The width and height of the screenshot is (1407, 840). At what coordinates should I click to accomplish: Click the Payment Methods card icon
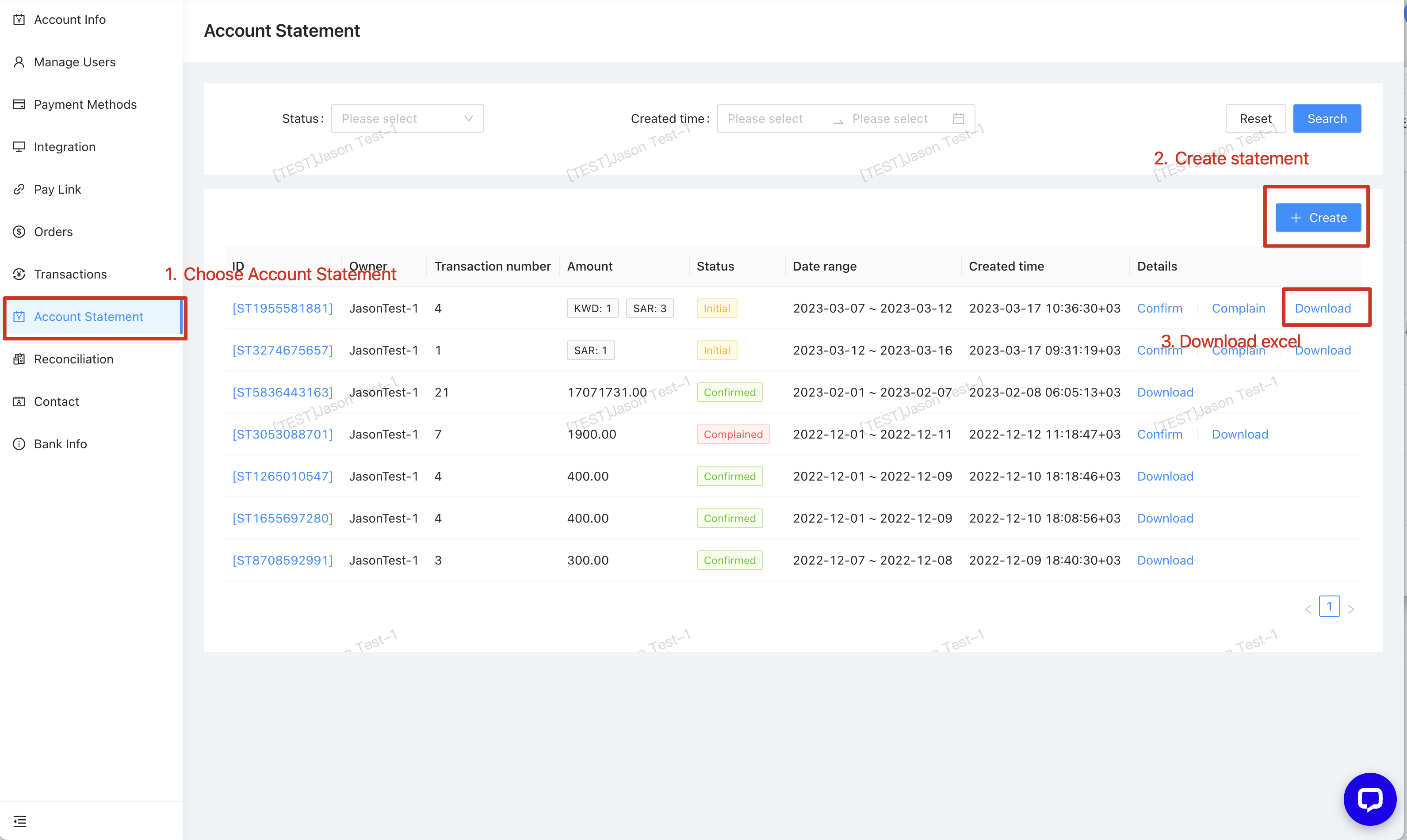point(19,105)
